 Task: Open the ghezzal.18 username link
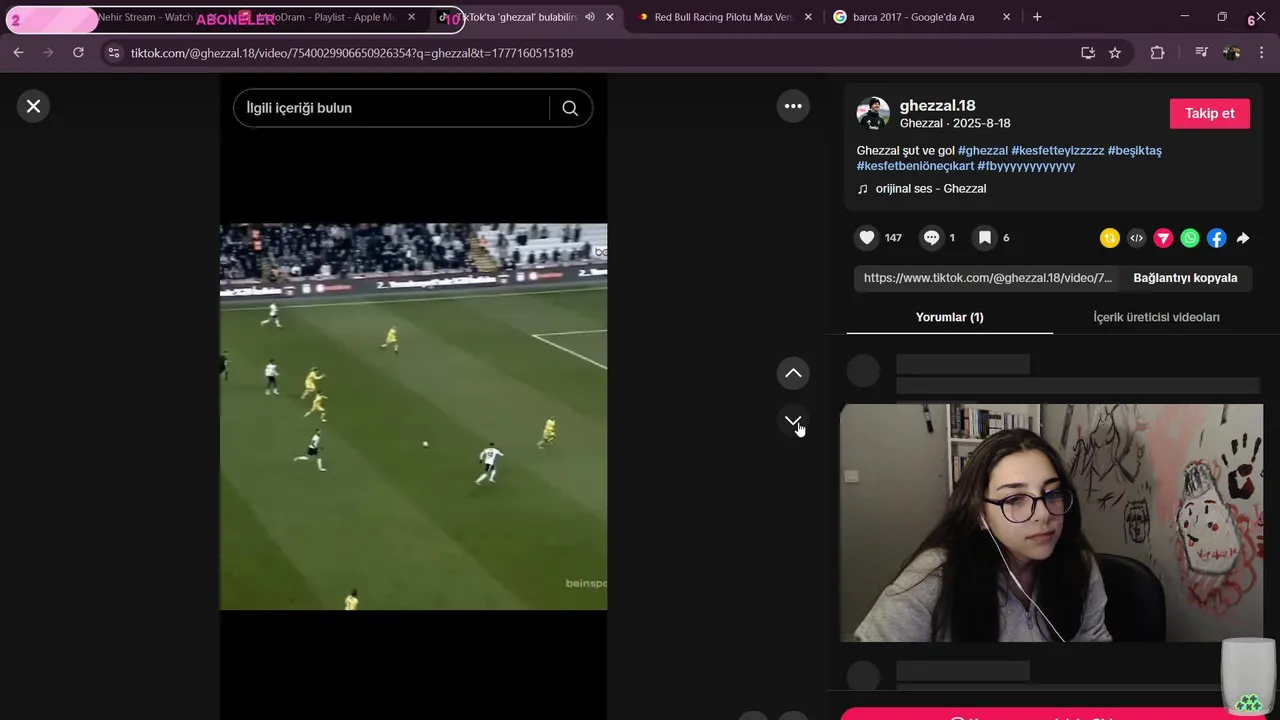pos(937,106)
